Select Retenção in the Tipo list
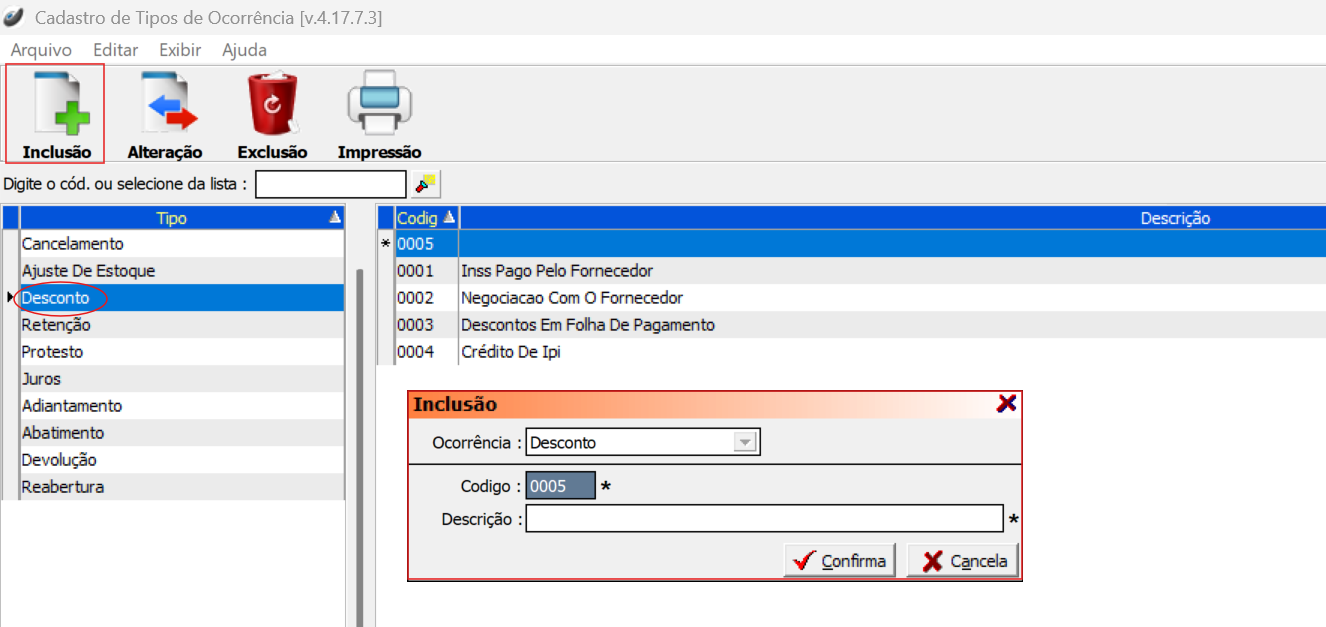The height and width of the screenshot is (627, 1326). pos(56,325)
